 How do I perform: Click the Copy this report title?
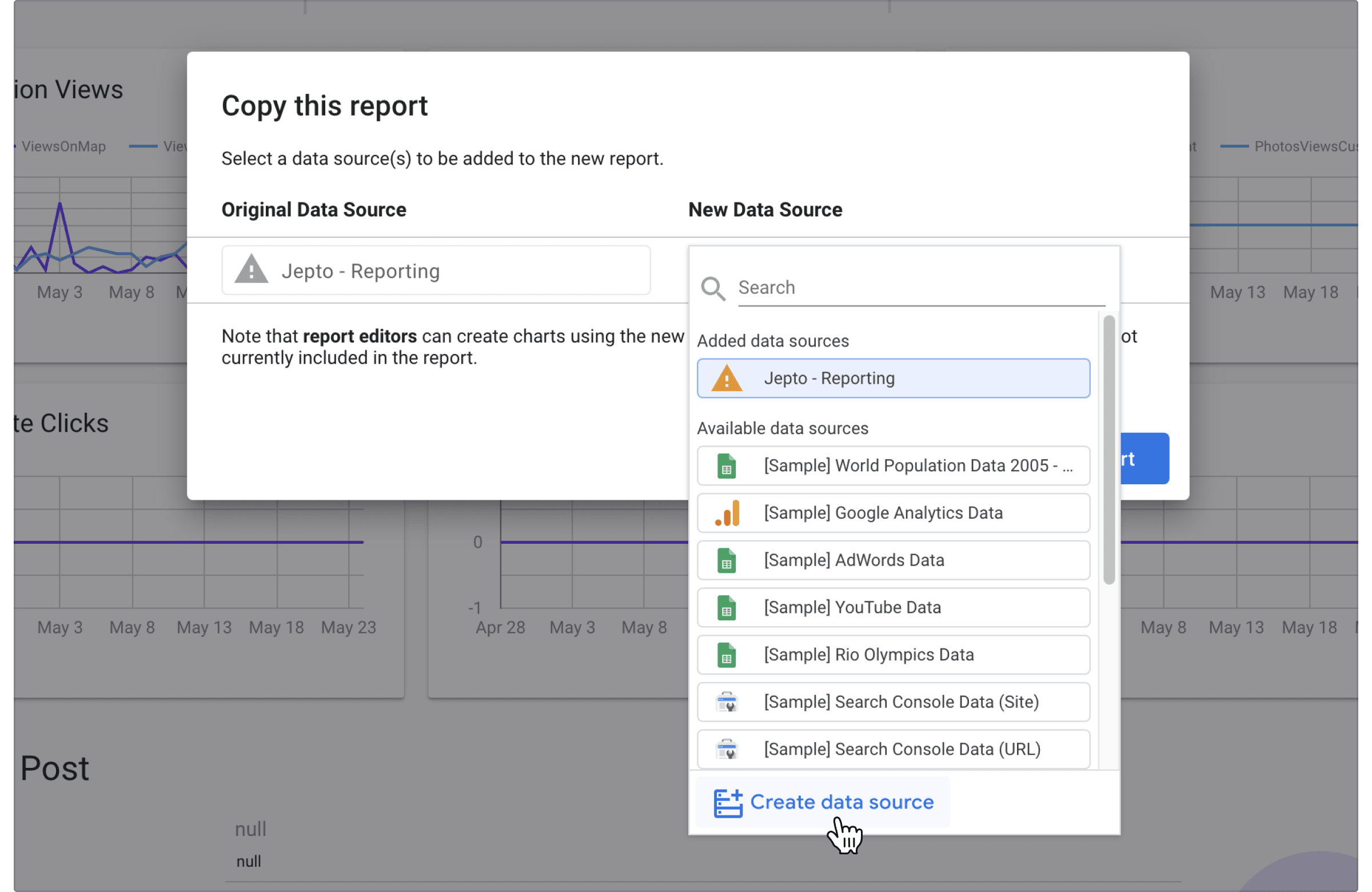325,106
